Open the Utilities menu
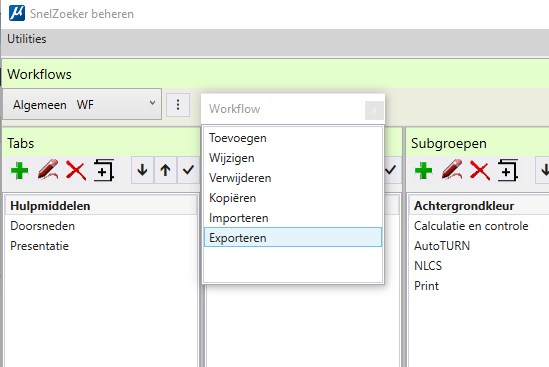Image resolution: width=549 pixels, height=367 pixels. [27, 39]
